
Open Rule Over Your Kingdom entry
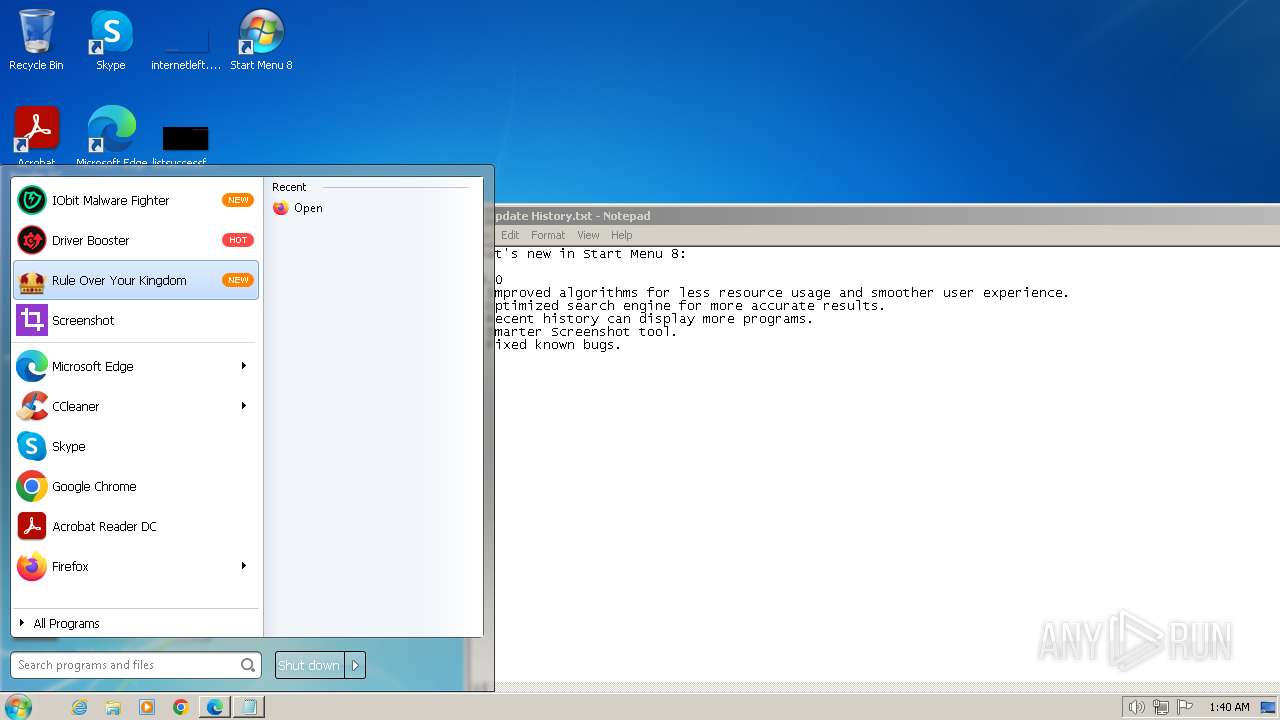tap(135, 280)
